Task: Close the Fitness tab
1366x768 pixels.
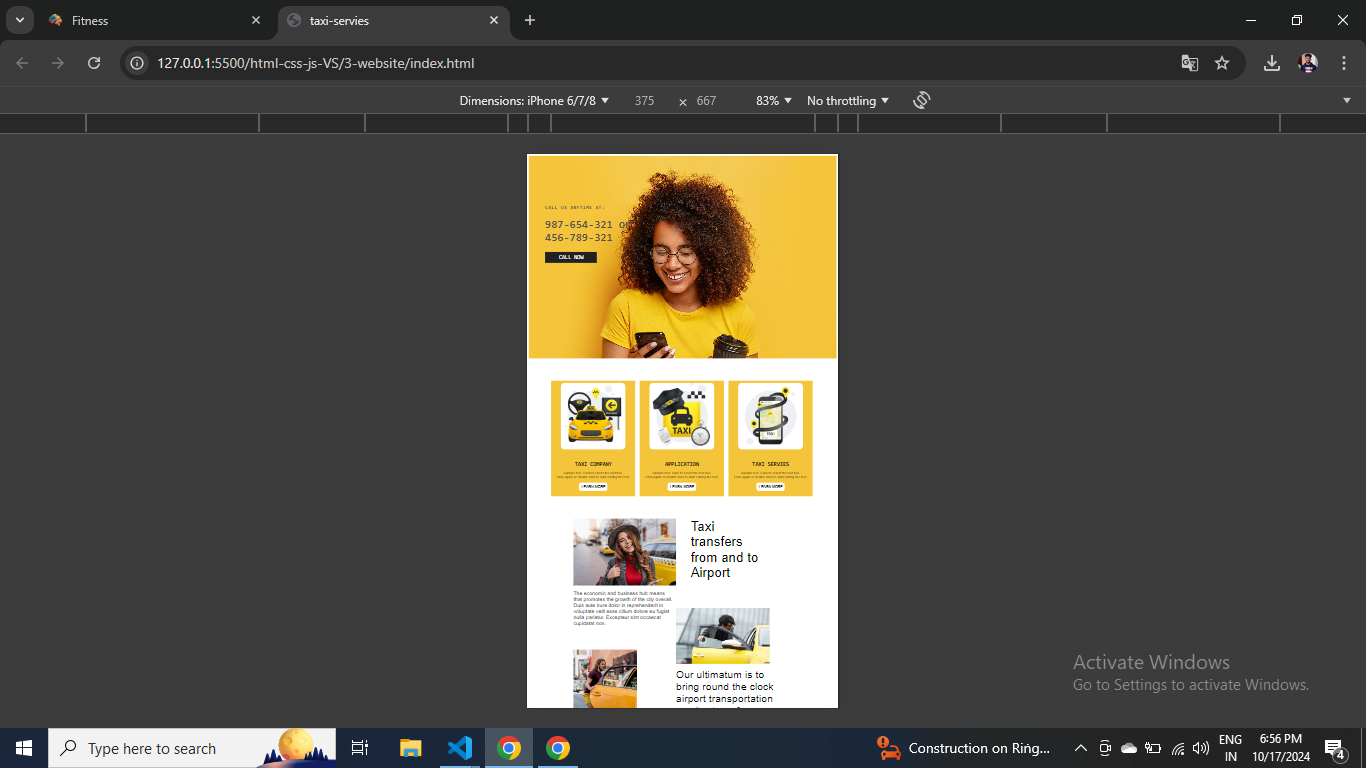Action: point(256,20)
